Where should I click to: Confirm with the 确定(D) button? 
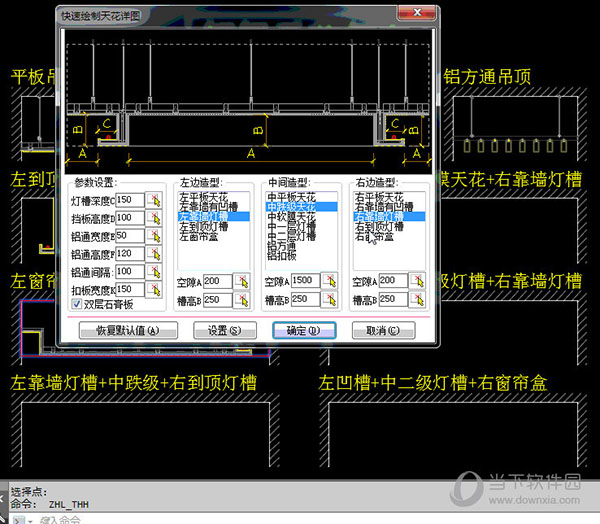(x=304, y=330)
